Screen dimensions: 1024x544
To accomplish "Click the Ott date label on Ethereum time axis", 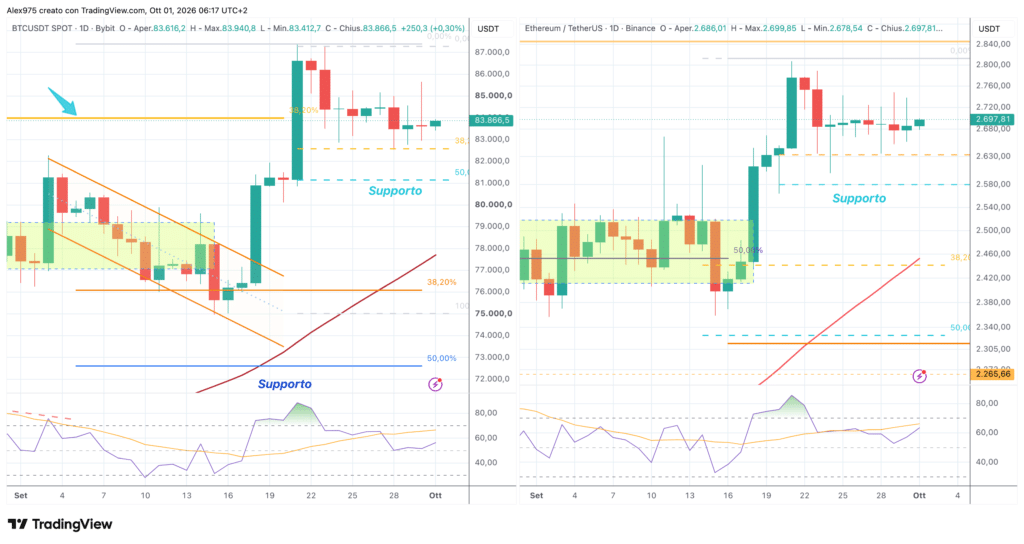I will pos(920,496).
